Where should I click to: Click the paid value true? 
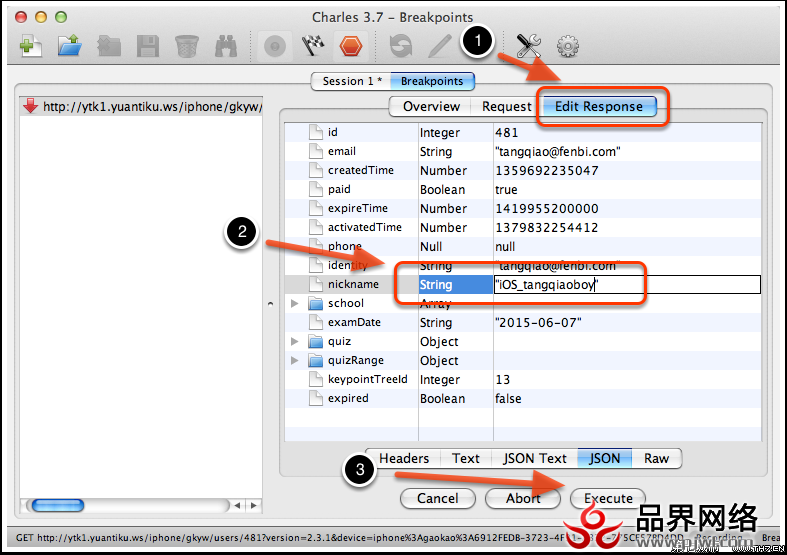pos(506,190)
